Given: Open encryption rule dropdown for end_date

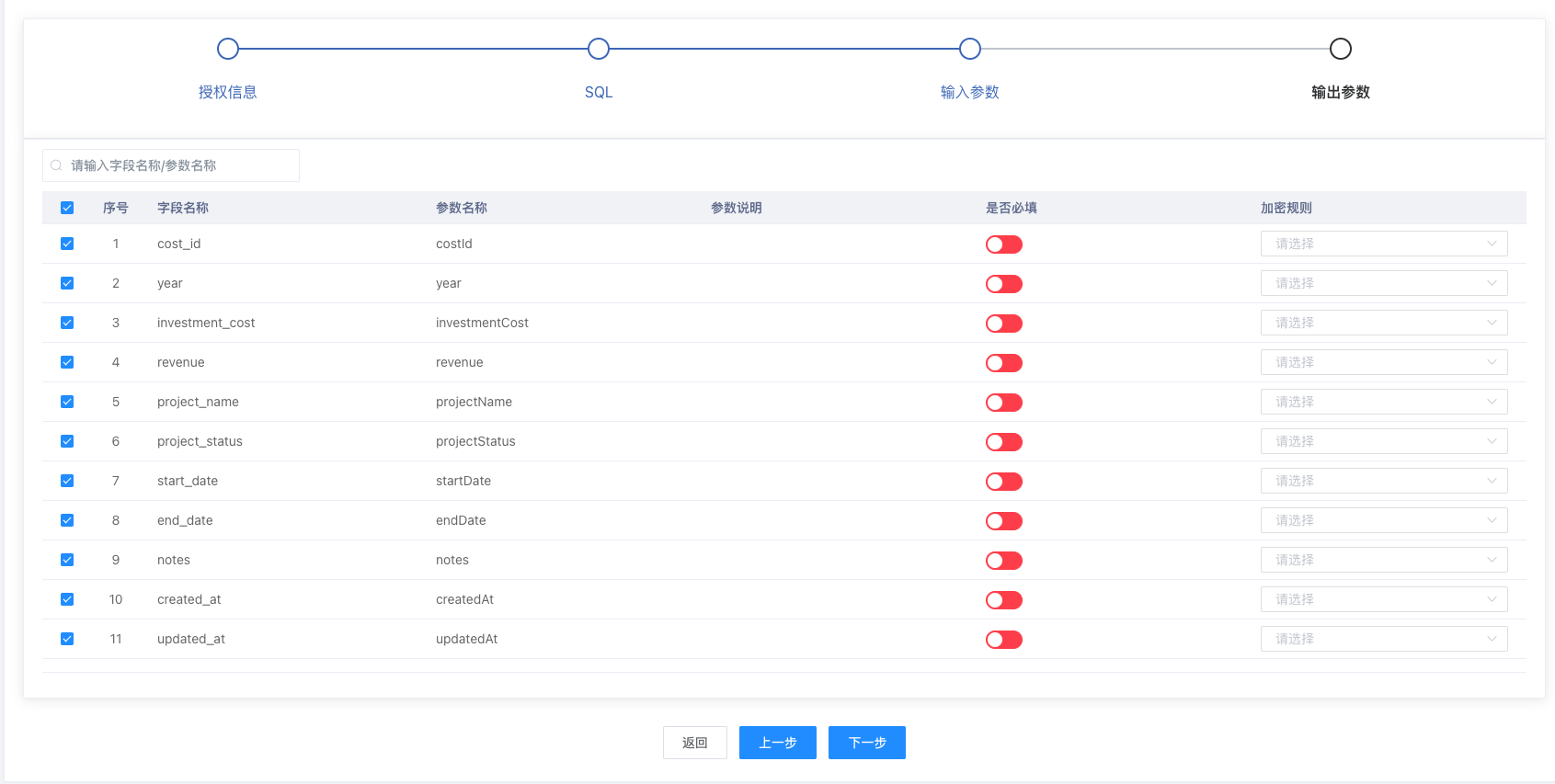Looking at the screenshot, I should pos(1383,520).
